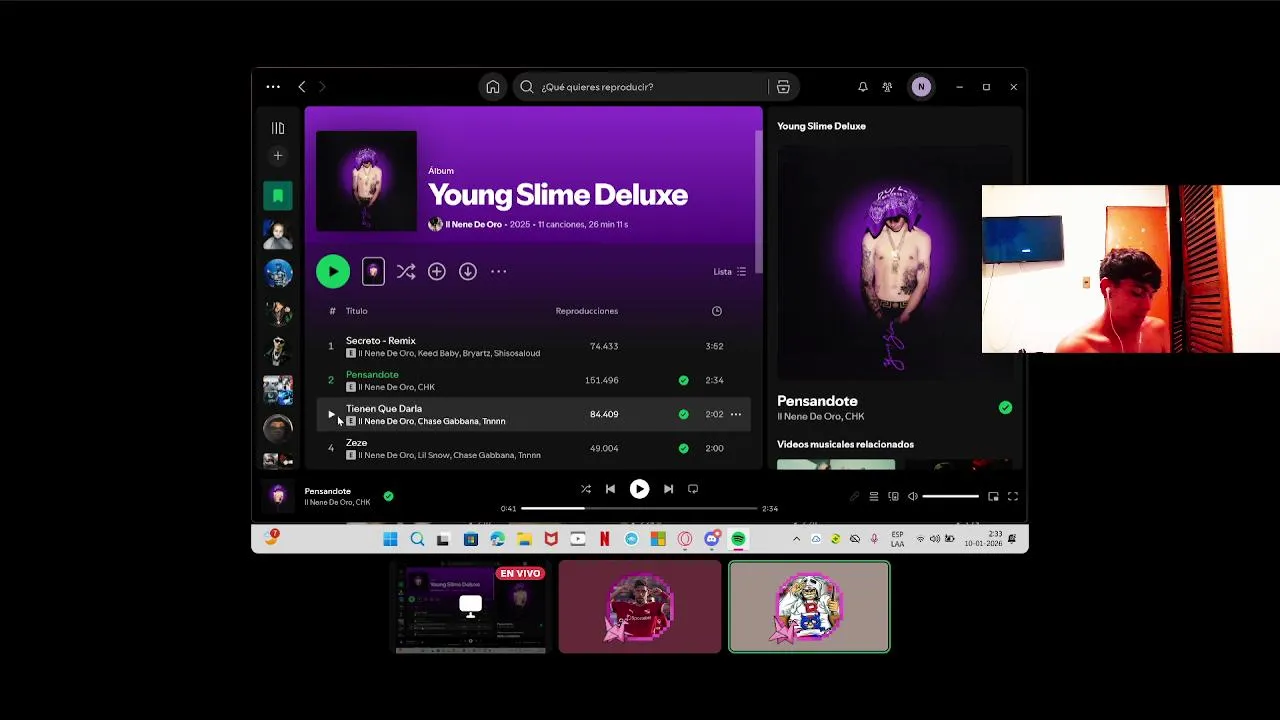Open 'Pensandote' title in now-playing view
The width and height of the screenshot is (1280, 720).
pos(817,401)
